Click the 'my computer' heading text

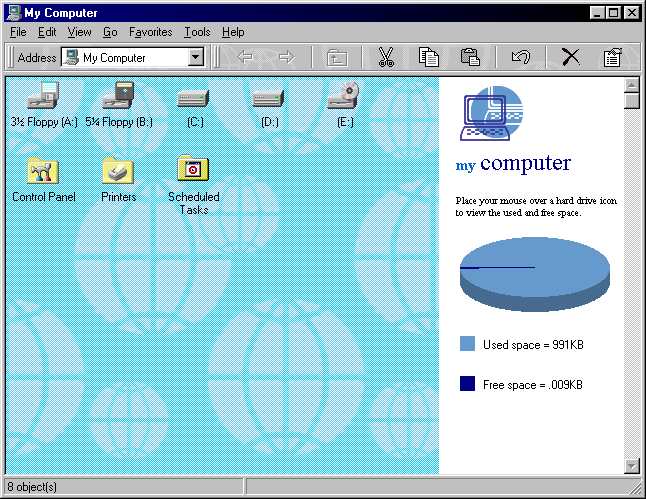tap(513, 164)
